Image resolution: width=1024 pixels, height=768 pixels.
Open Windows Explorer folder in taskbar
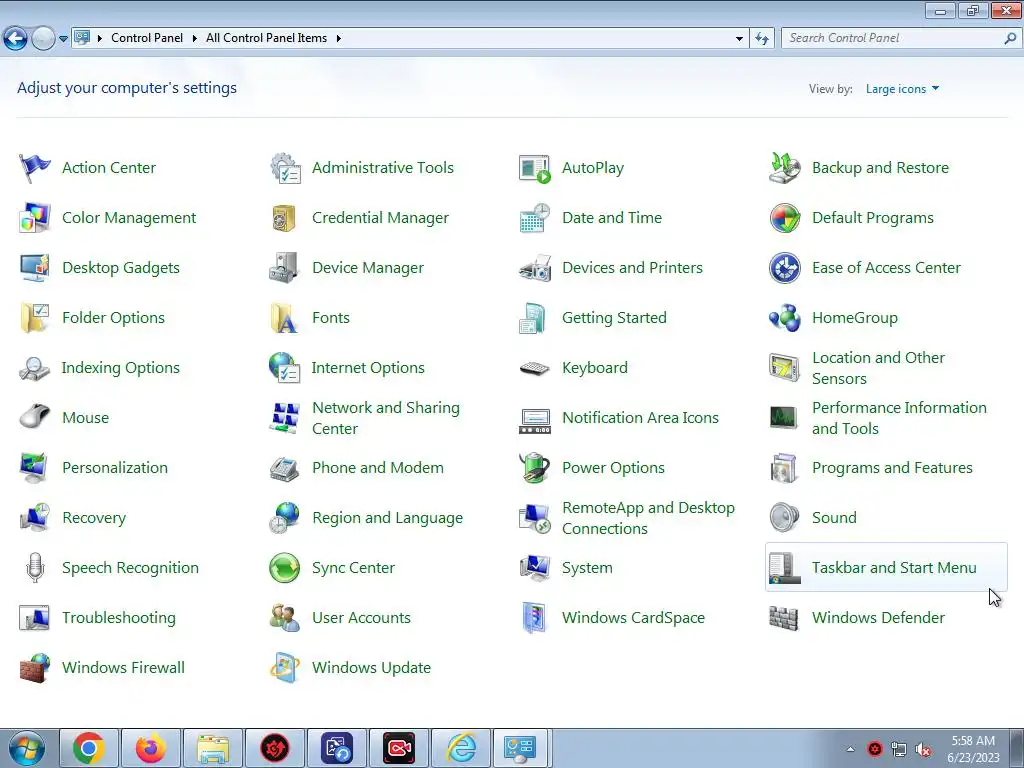point(213,748)
